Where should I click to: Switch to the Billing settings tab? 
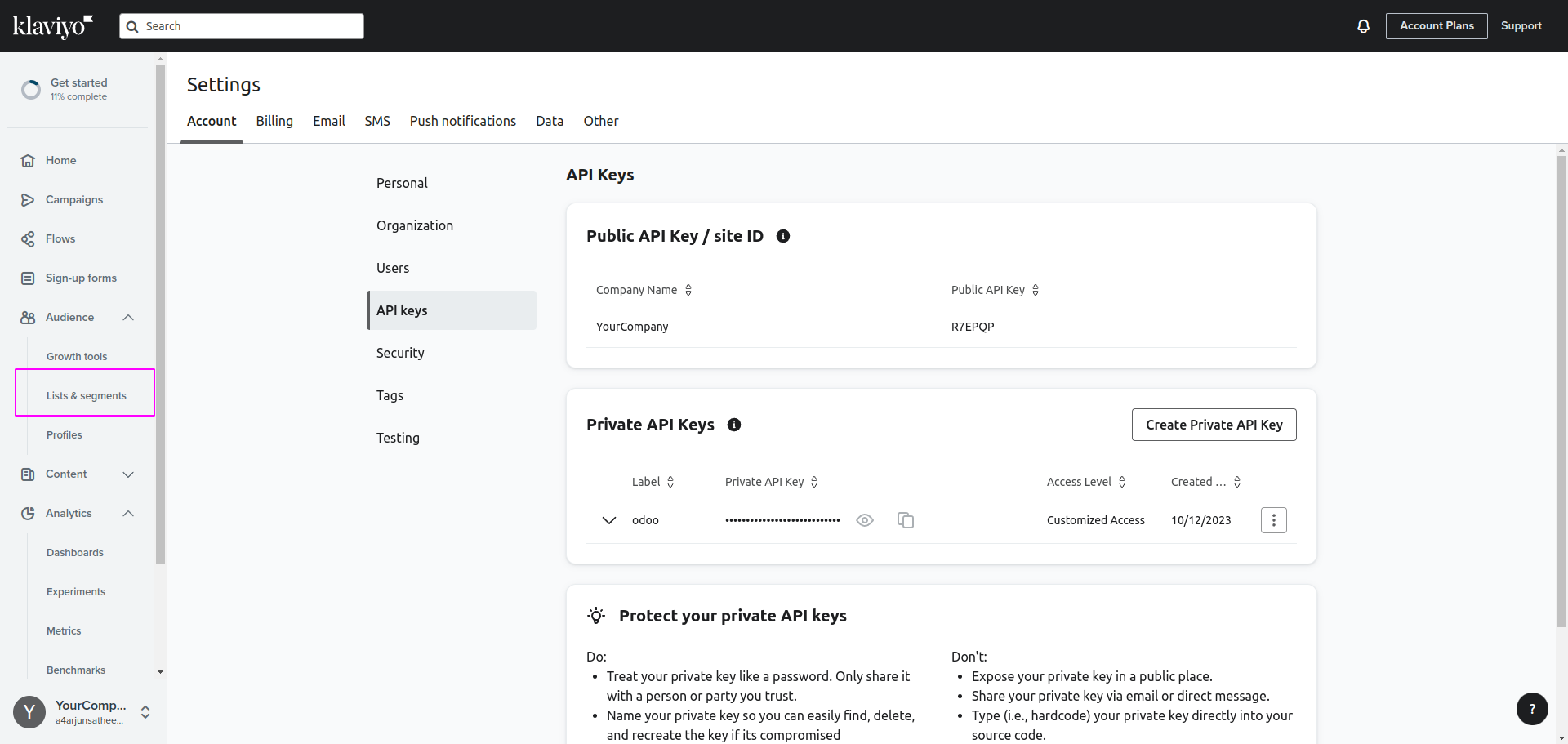click(x=274, y=121)
